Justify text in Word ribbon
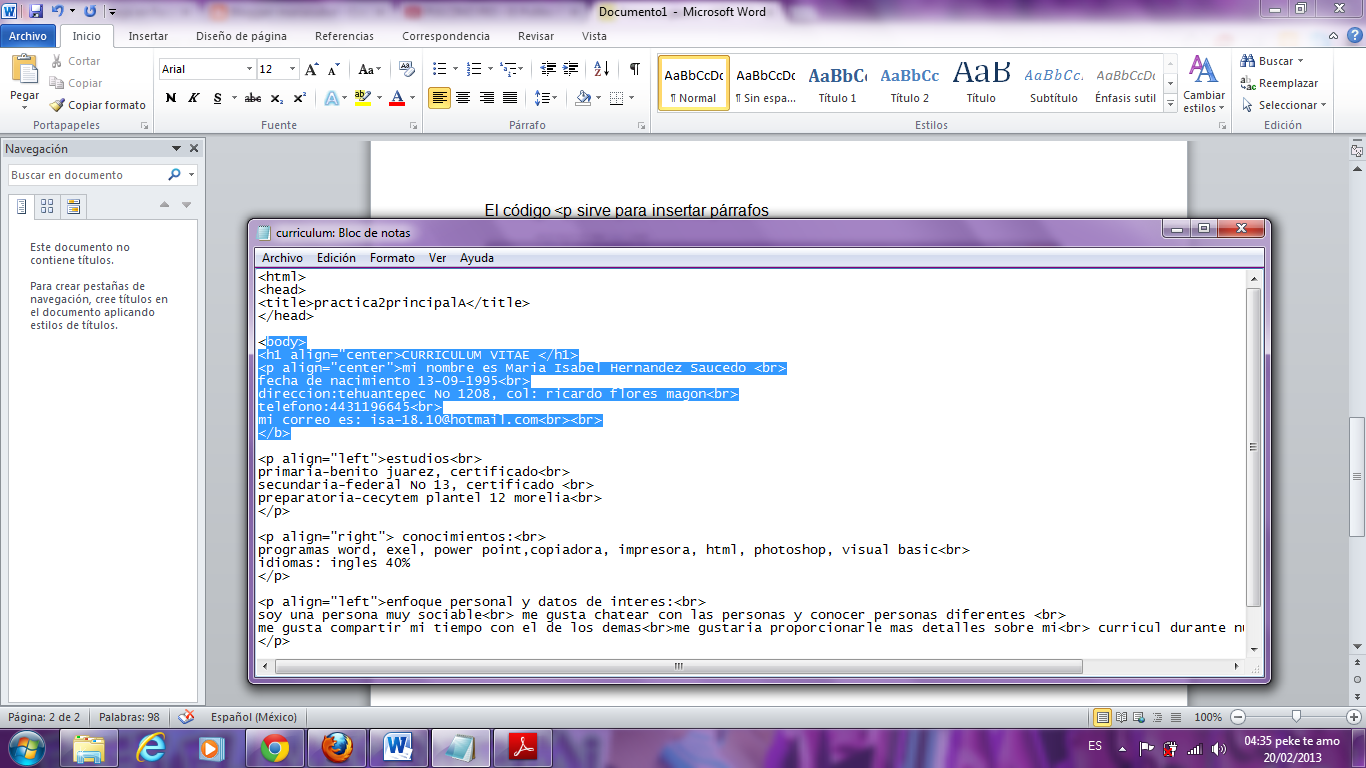1366x768 pixels. 509,98
